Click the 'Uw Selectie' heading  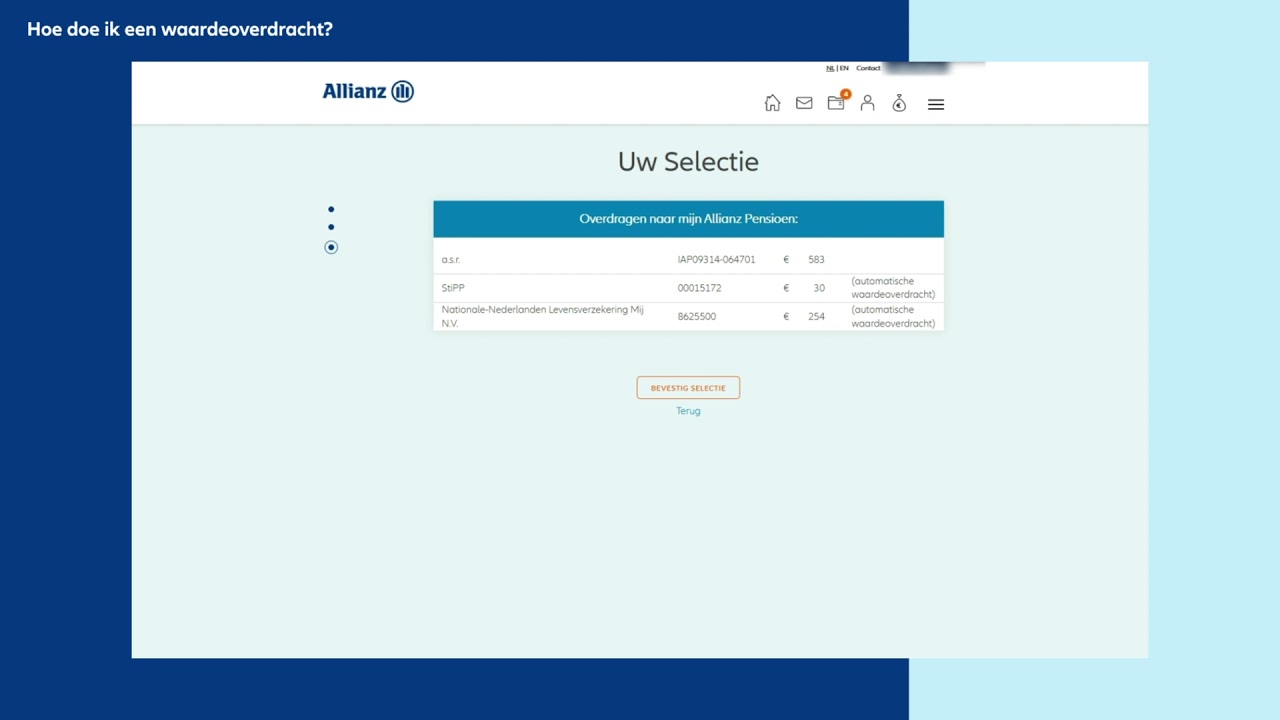pyautogui.click(x=688, y=161)
